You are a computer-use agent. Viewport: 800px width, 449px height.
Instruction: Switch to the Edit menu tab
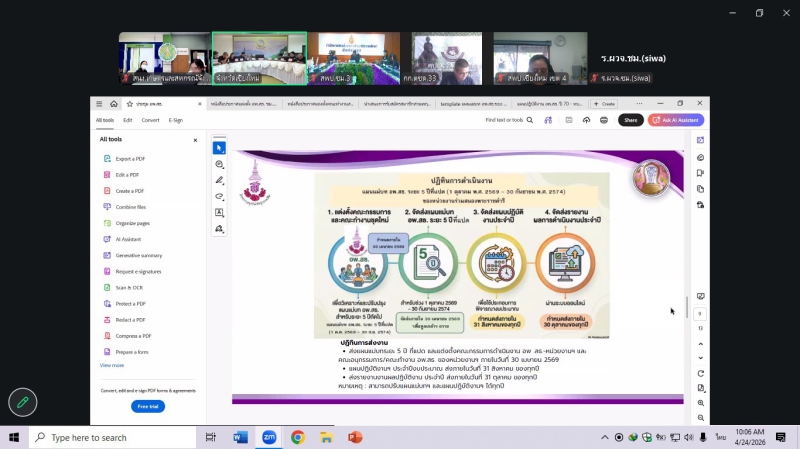tap(127, 120)
